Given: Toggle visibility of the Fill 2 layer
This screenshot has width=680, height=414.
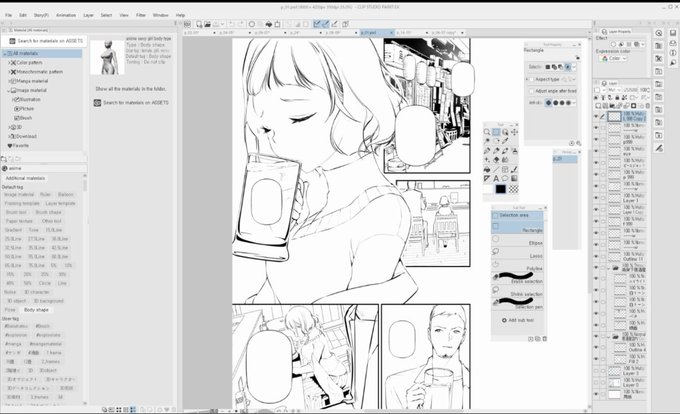Looking at the screenshot, I should click(596, 359).
